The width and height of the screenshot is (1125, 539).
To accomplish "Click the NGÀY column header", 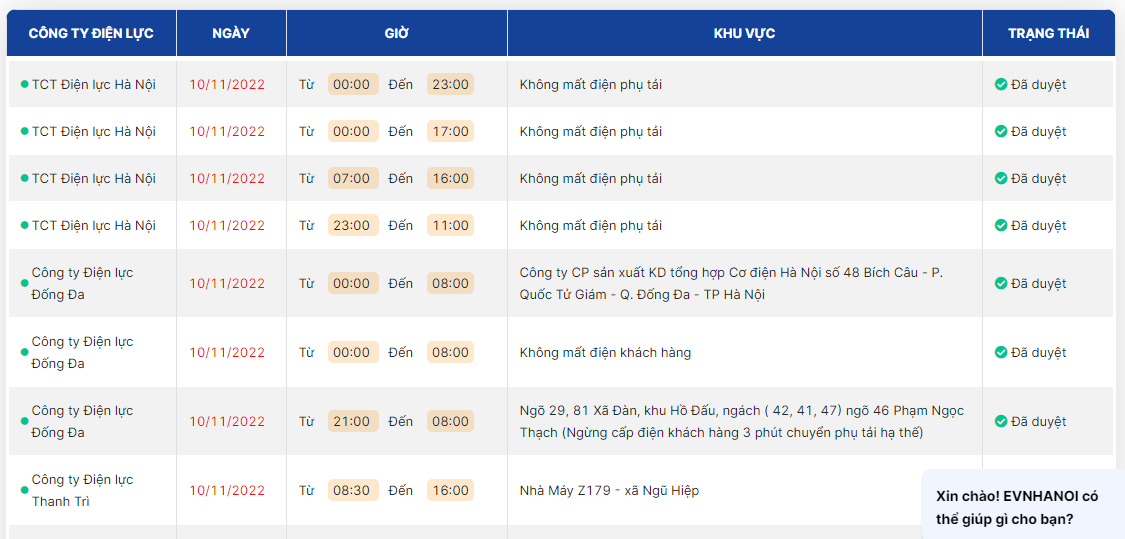I will point(231,34).
